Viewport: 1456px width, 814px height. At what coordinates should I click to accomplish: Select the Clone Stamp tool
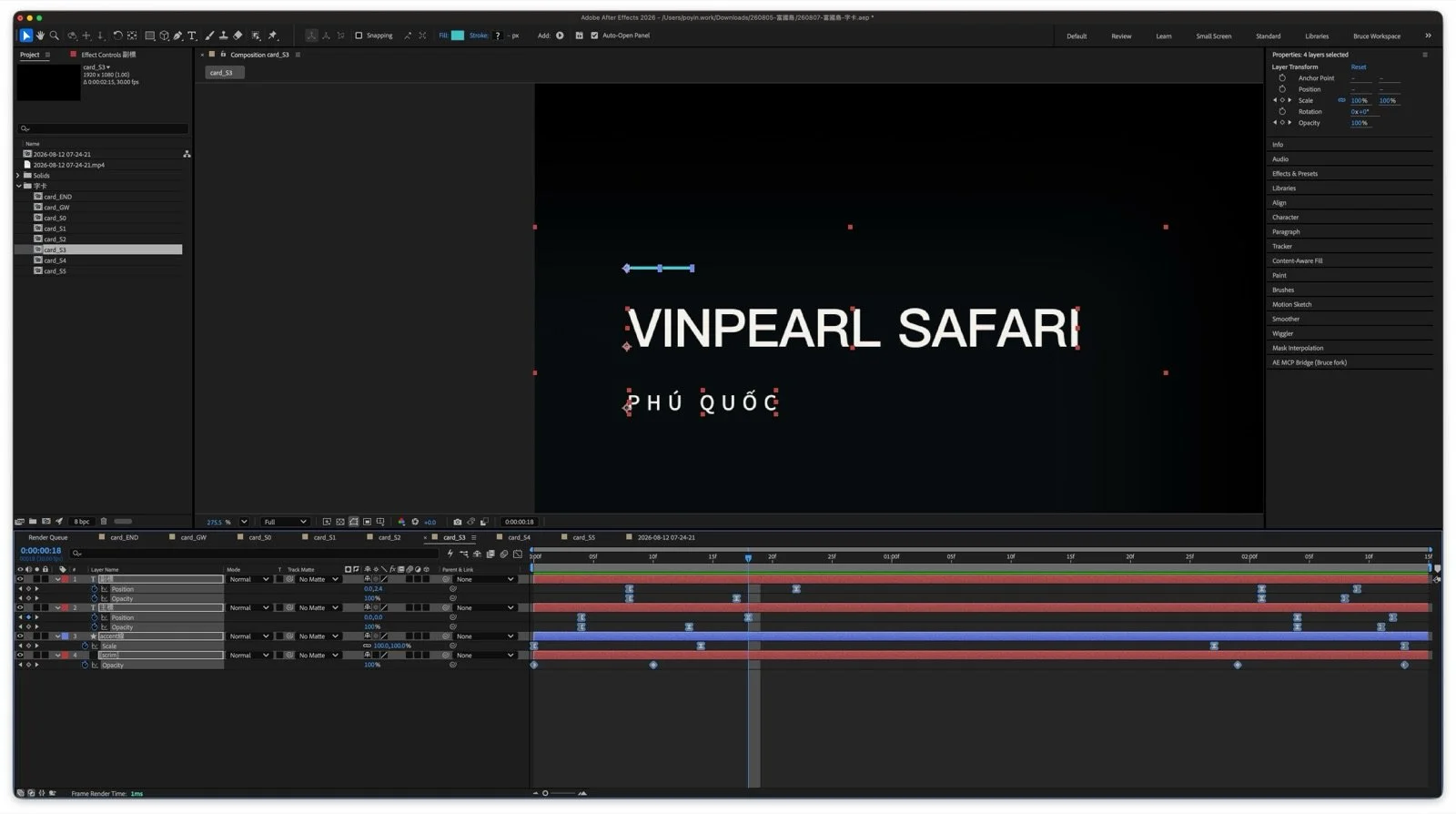pyautogui.click(x=223, y=36)
